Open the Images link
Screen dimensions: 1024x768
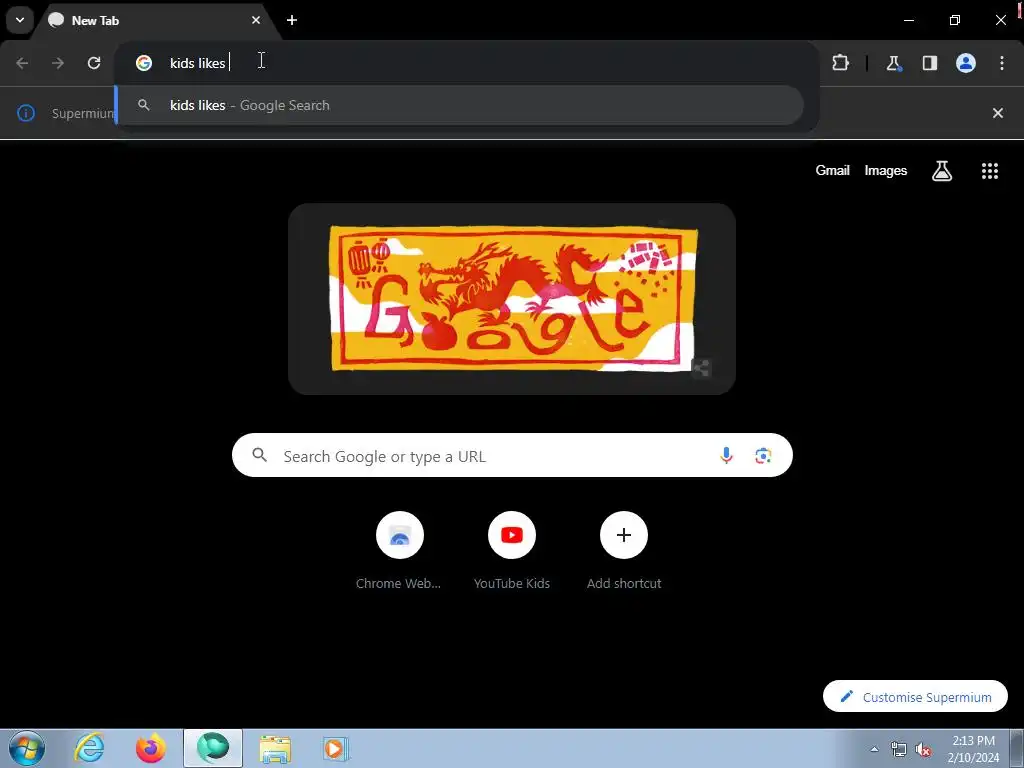click(x=886, y=170)
